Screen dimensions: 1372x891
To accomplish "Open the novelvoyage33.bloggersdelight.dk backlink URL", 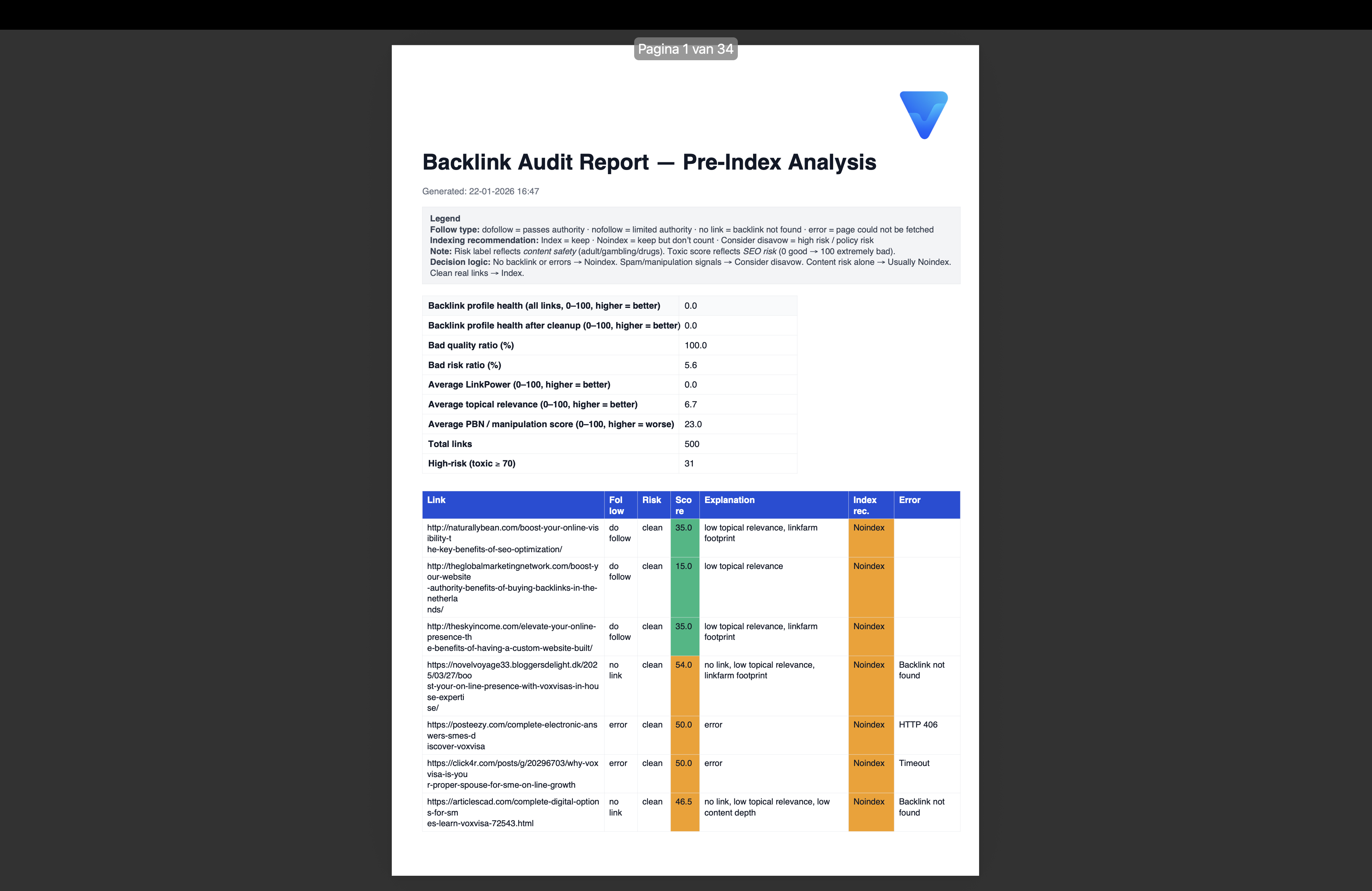I will coord(512,665).
